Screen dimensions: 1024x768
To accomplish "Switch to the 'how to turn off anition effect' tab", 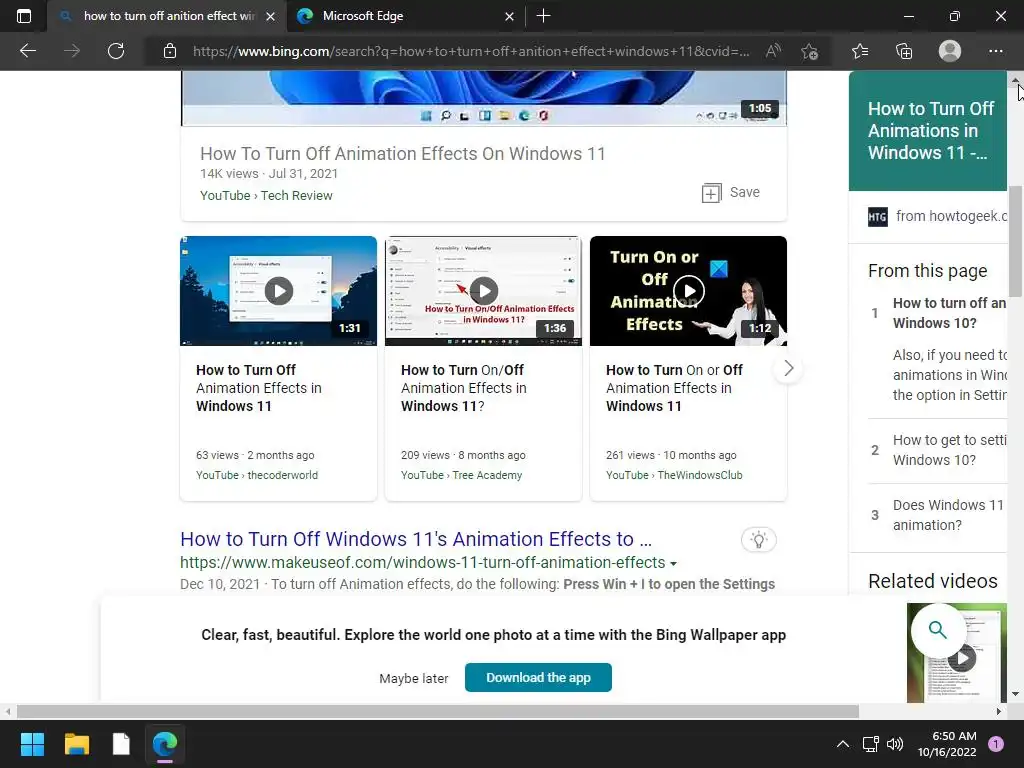I will [167, 16].
